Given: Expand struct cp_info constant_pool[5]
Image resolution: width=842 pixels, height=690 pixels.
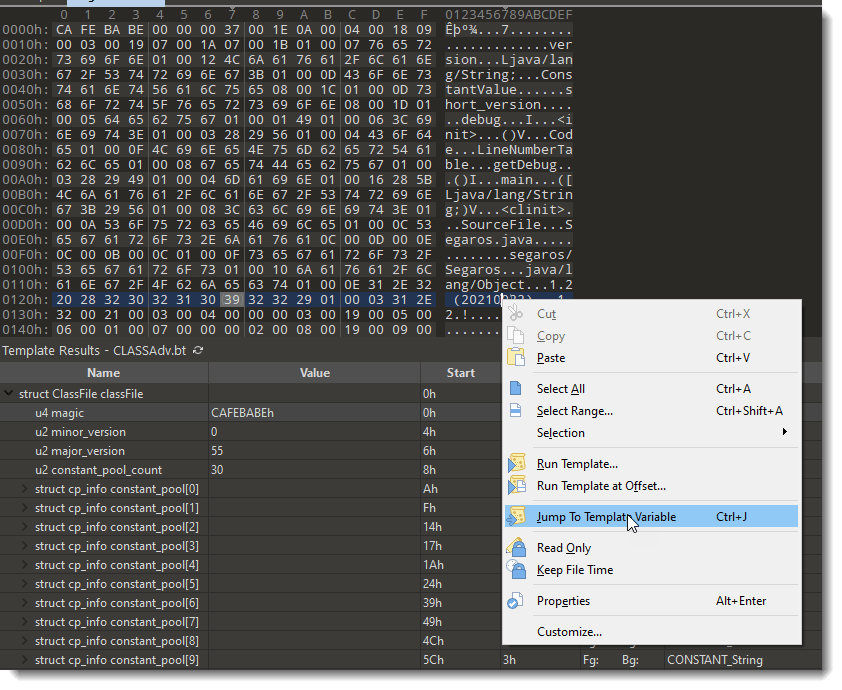Looking at the screenshot, I should [25, 584].
